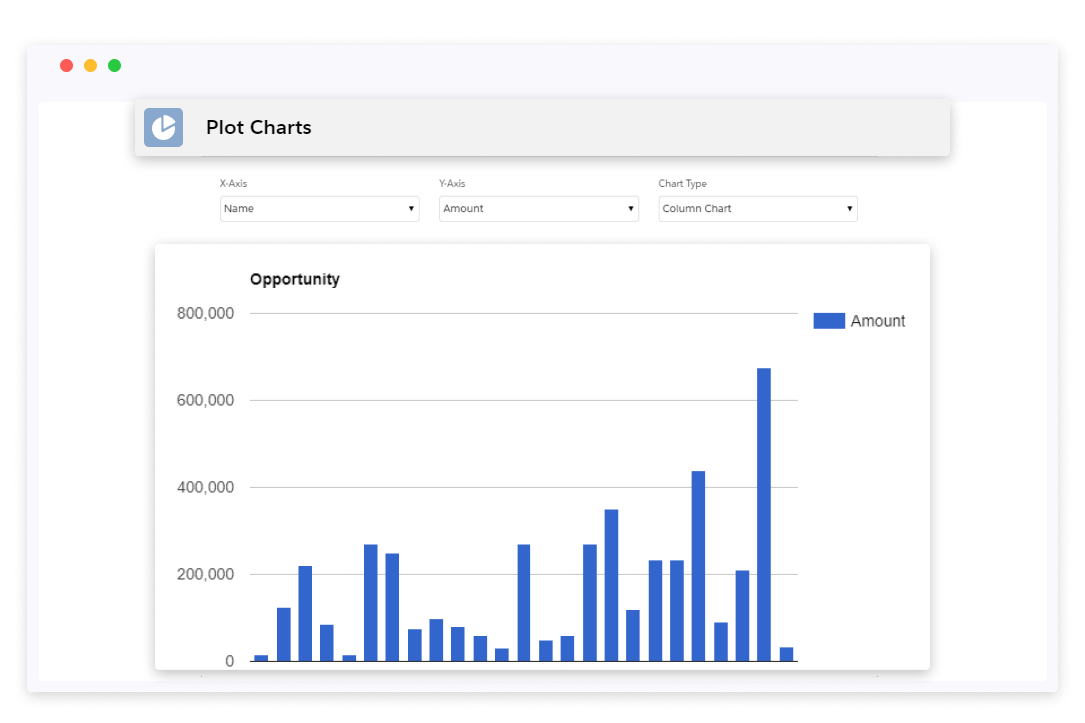Expand the Y-Axis dropdown showing Amount
Viewport: 1085px width, 723px height.
[538, 209]
